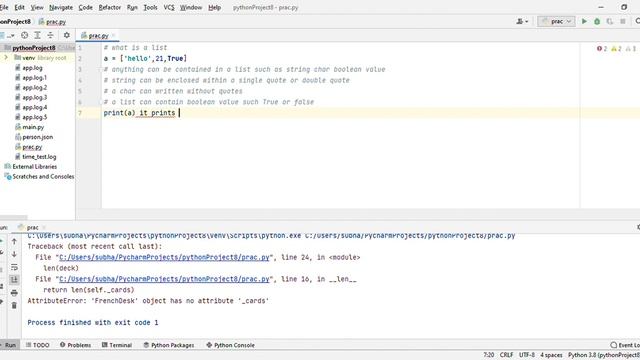Click second traceback link to prac.py line 16
This screenshot has height=360, width=640.
164,279
